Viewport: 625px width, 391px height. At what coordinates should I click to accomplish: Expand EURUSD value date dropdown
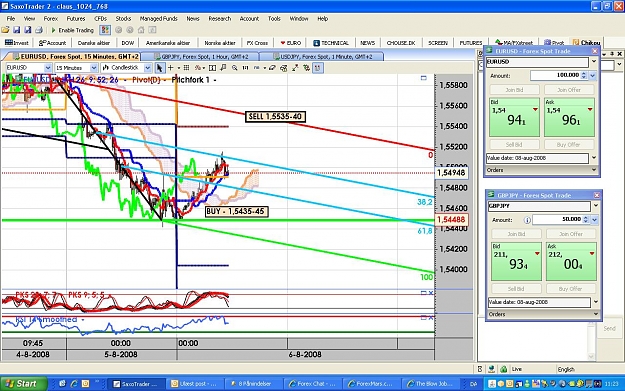pos(594,158)
